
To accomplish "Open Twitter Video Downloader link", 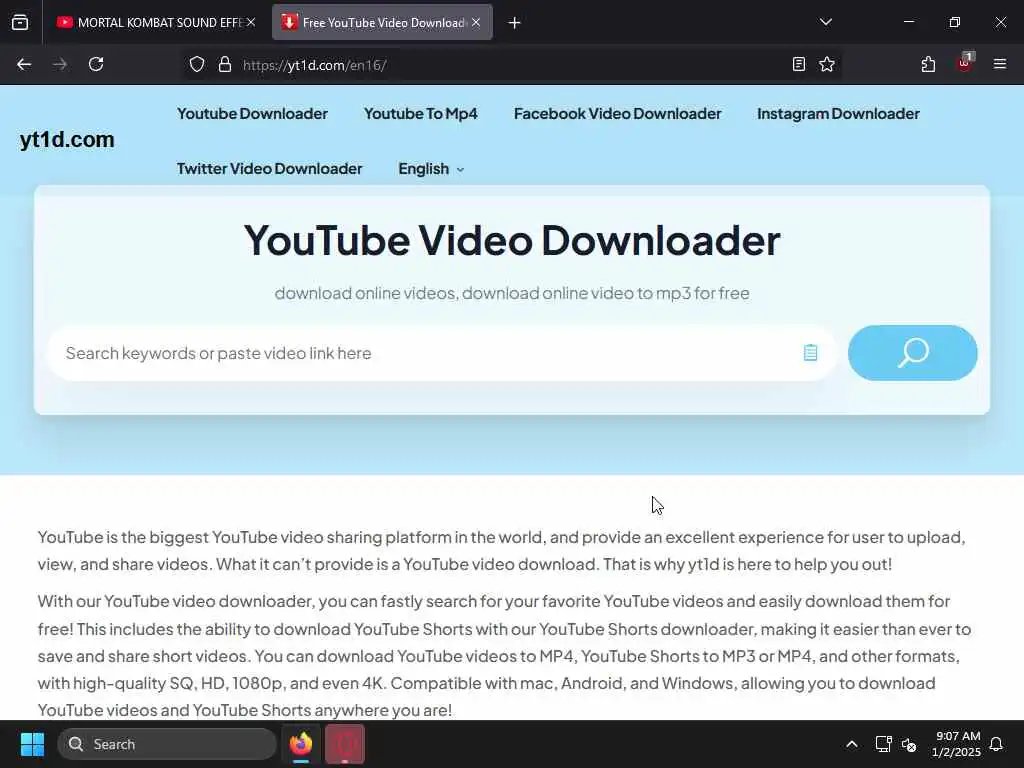I will pyautogui.click(x=269, y=168).
